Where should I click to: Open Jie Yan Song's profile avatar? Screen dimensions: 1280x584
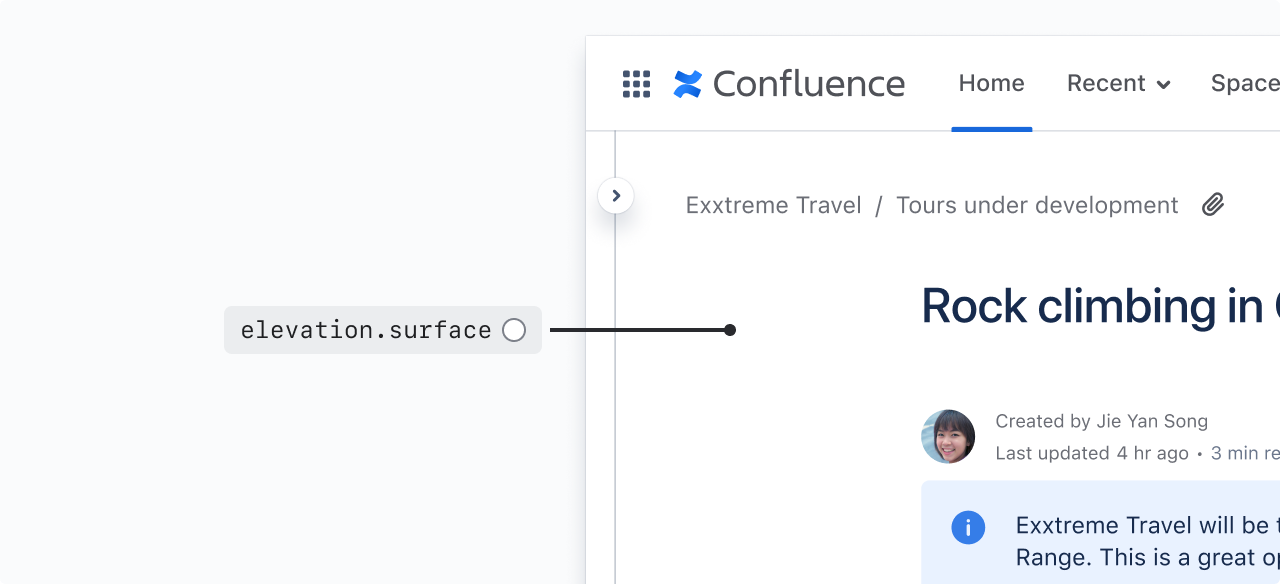pos(948,436)
